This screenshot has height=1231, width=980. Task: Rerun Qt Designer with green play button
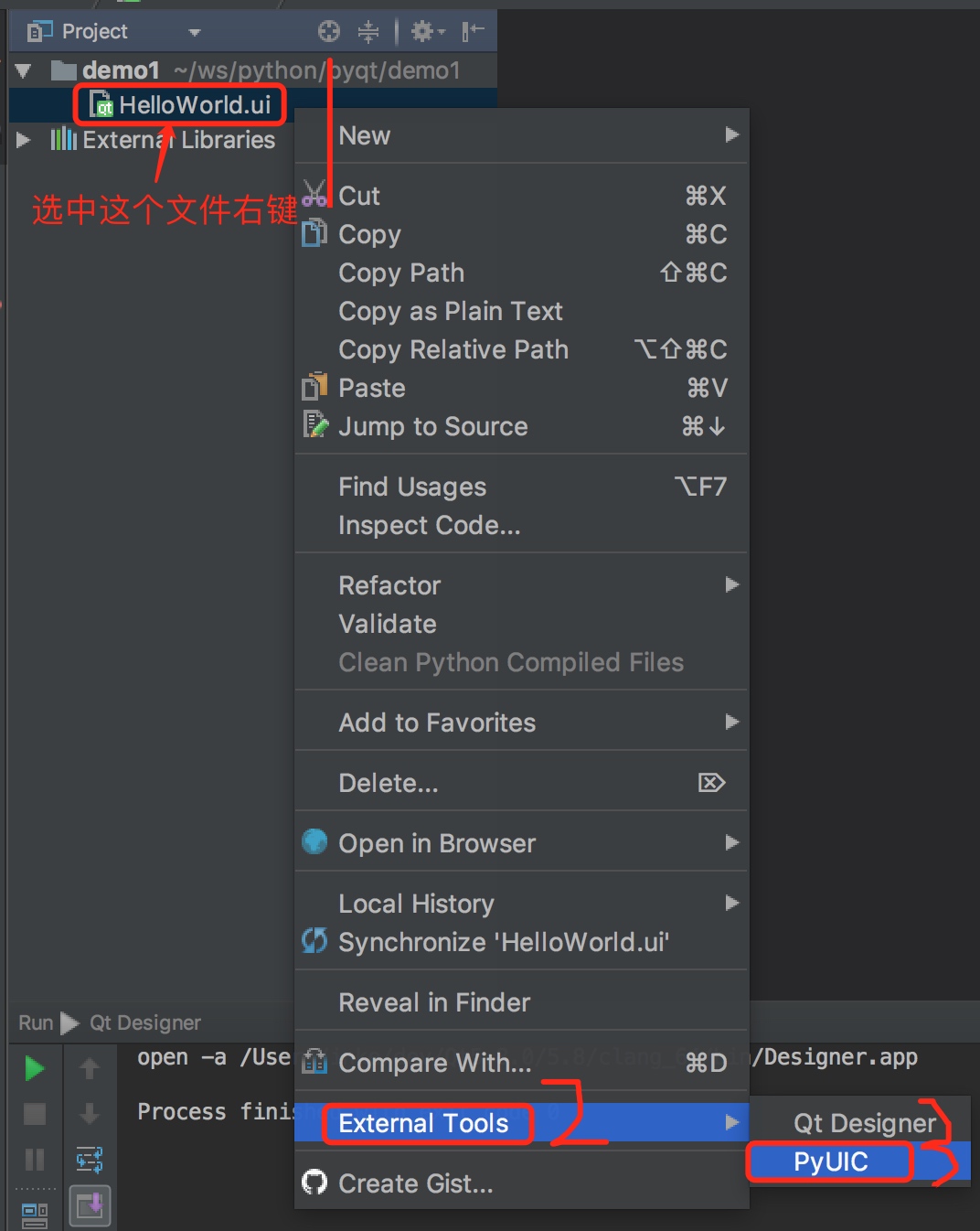click(x=35, y=1068)
